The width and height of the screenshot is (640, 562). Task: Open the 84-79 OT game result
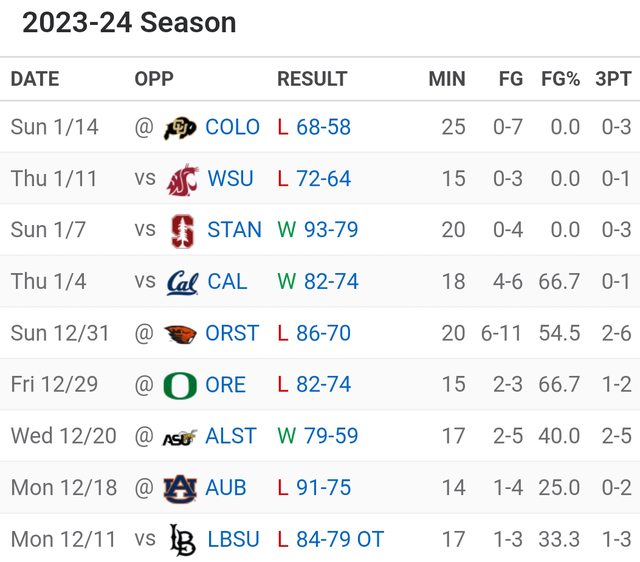coord(340,539)
